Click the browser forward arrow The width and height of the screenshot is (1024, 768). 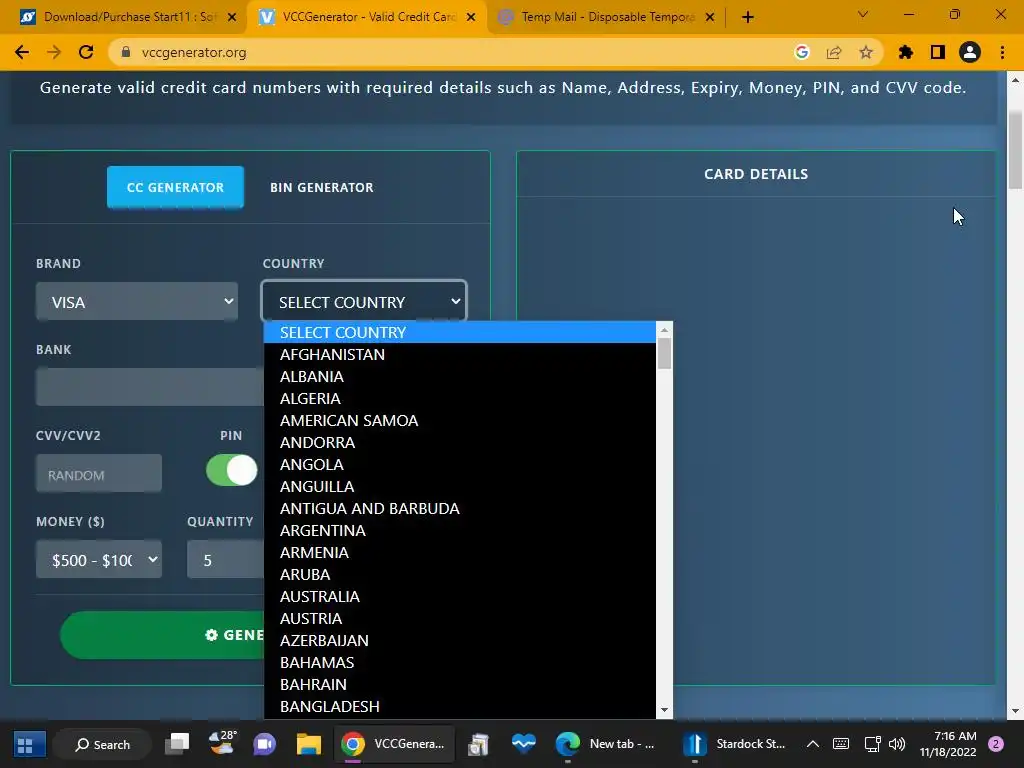click(54, 52)
